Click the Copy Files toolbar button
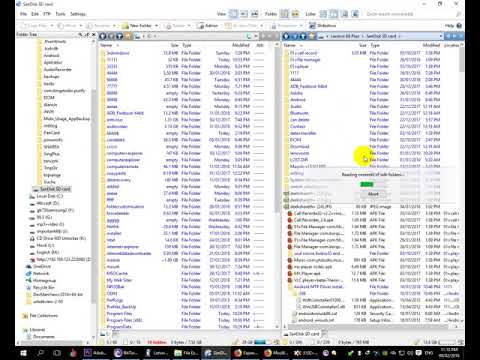This screenshot has width=480, height=360. [x=35, y=26]
